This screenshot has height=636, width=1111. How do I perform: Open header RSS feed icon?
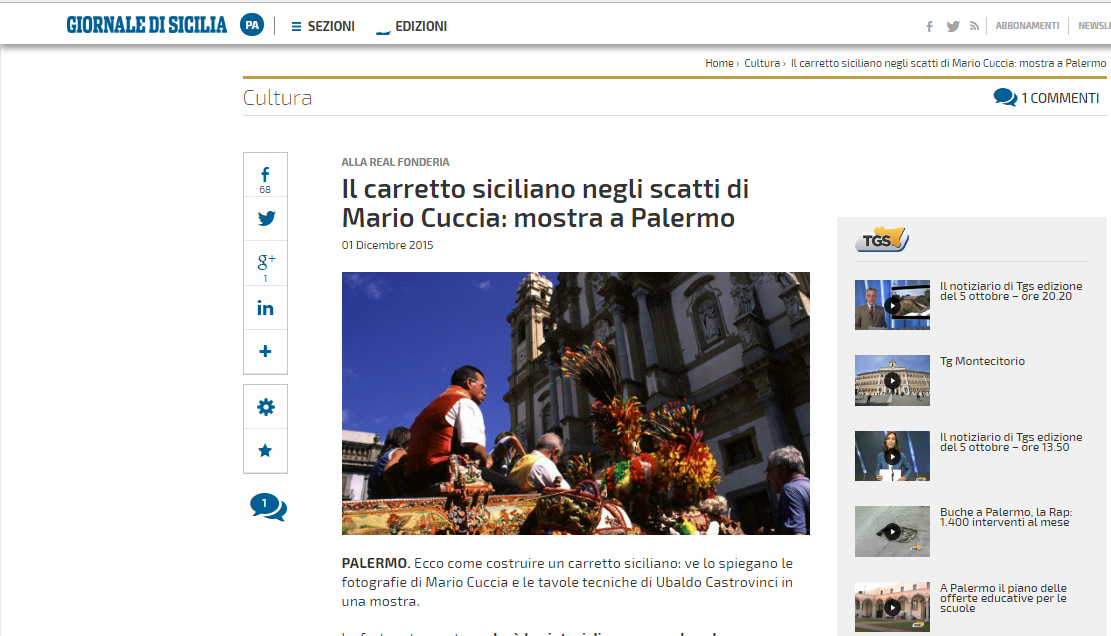click(974, 26)
